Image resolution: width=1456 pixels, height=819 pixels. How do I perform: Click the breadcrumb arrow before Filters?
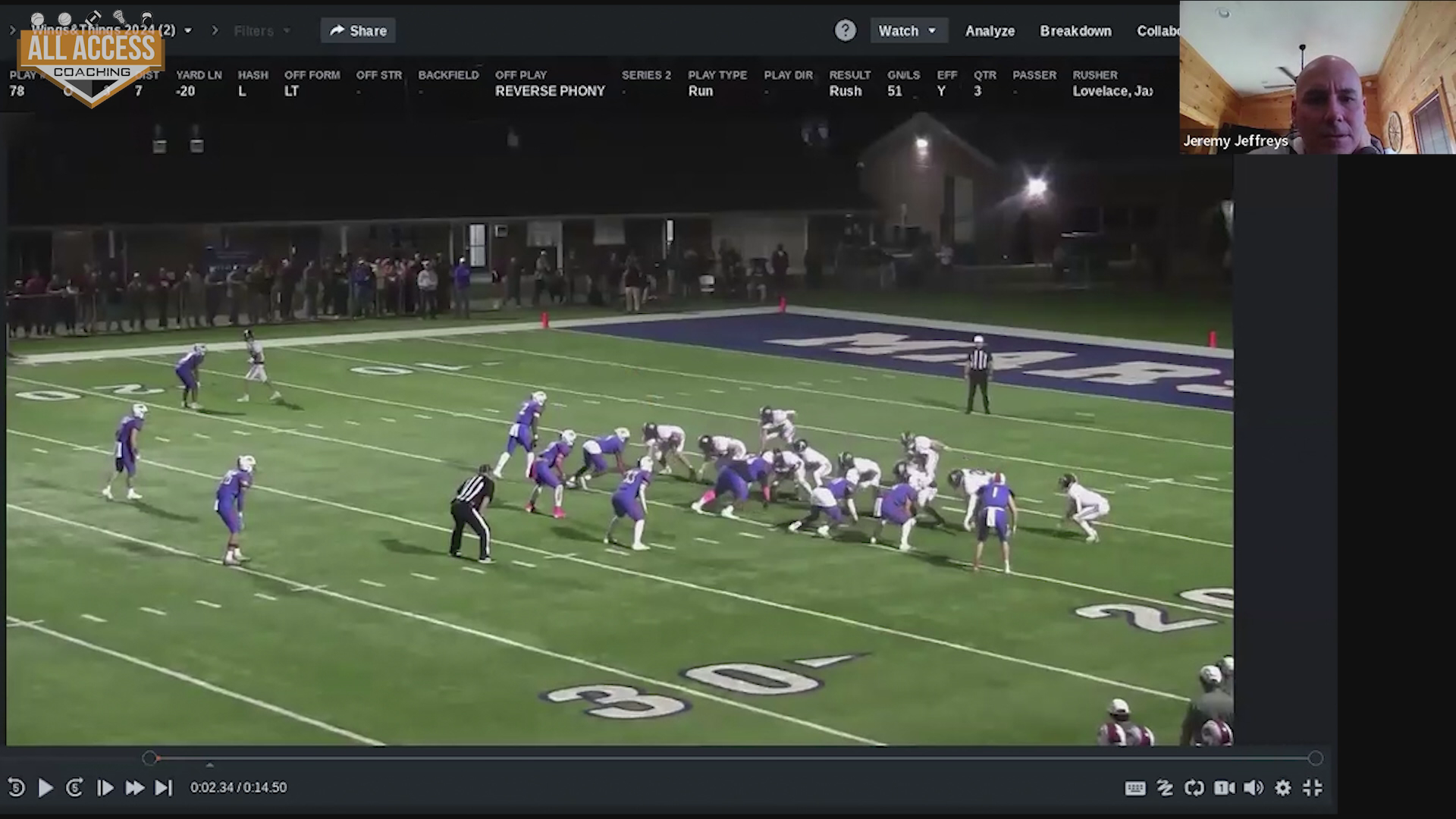pos(215,30)
